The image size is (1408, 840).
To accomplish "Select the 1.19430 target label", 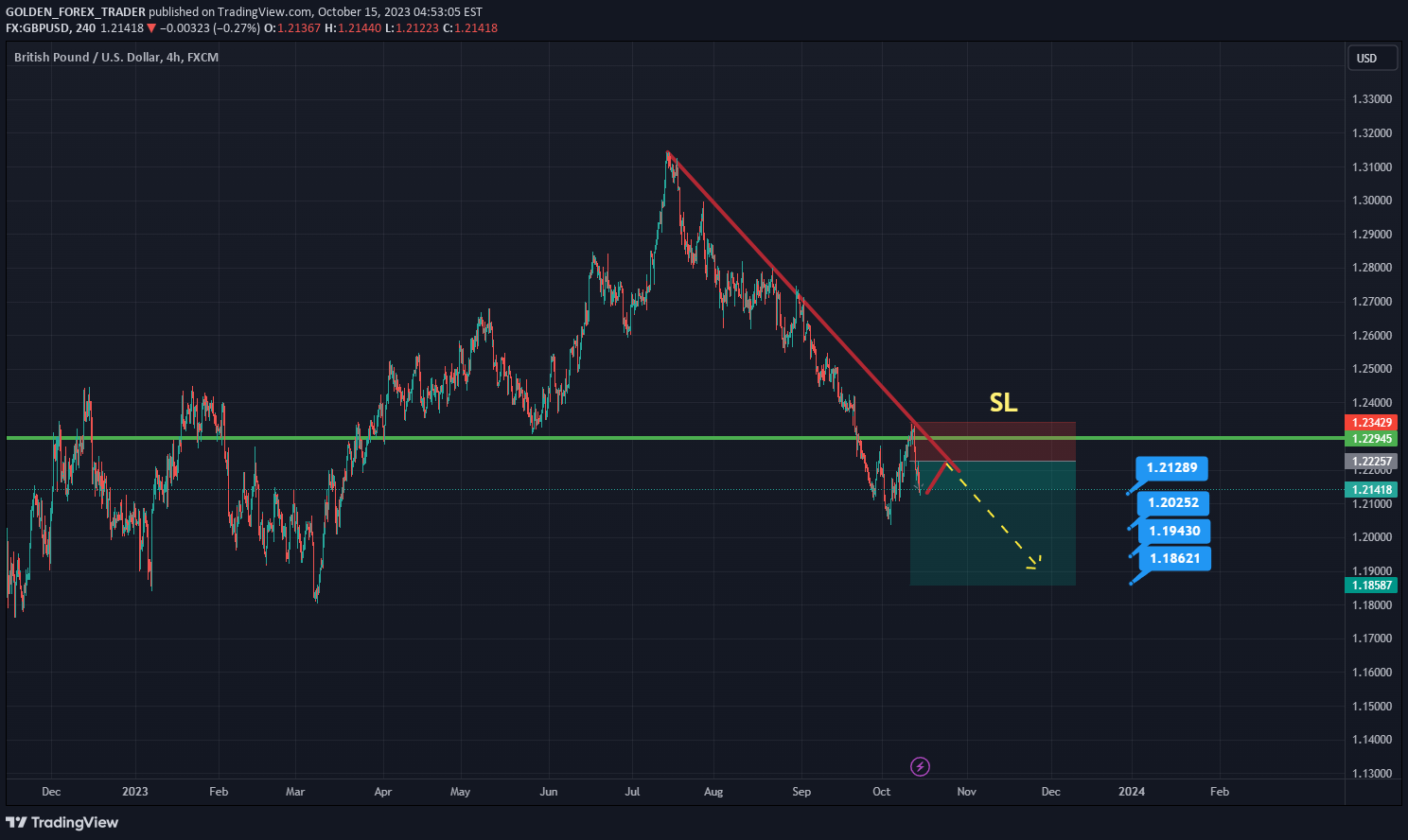I will coord(1174,531).
